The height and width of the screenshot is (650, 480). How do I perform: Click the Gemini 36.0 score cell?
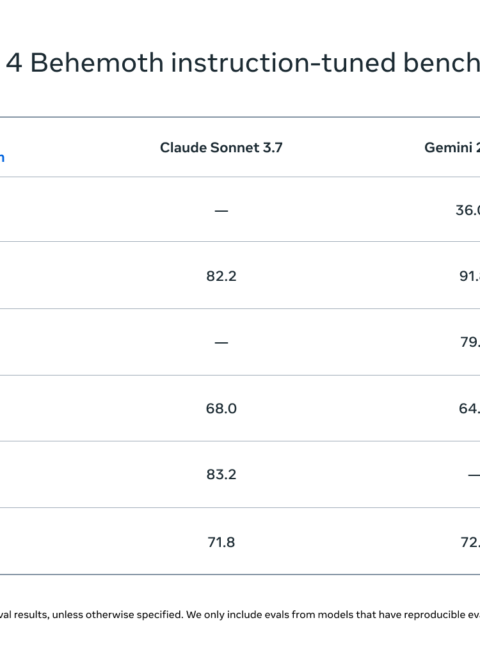point(468,210)
